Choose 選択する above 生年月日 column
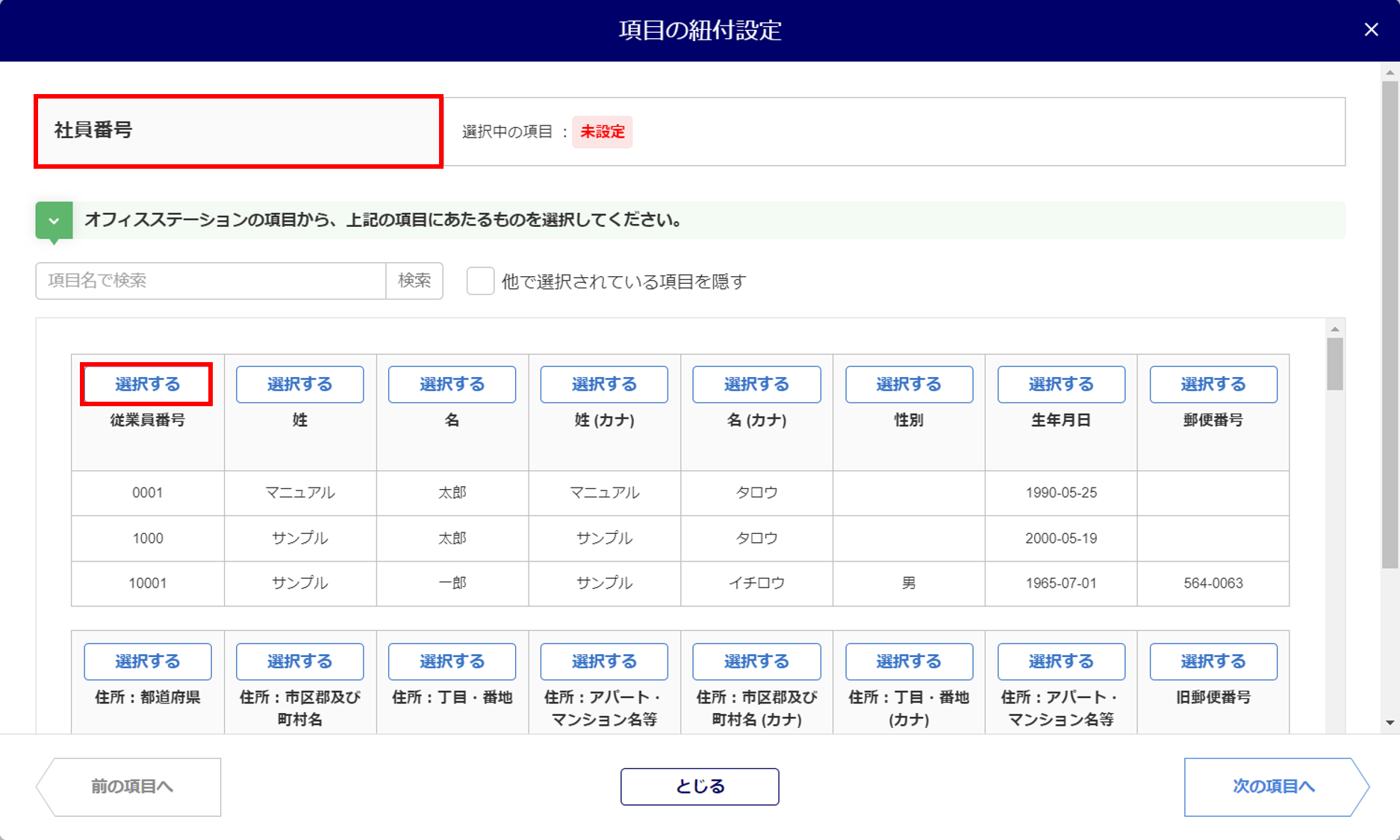Screen dimensions: 1400x840 pos(1060,385)
